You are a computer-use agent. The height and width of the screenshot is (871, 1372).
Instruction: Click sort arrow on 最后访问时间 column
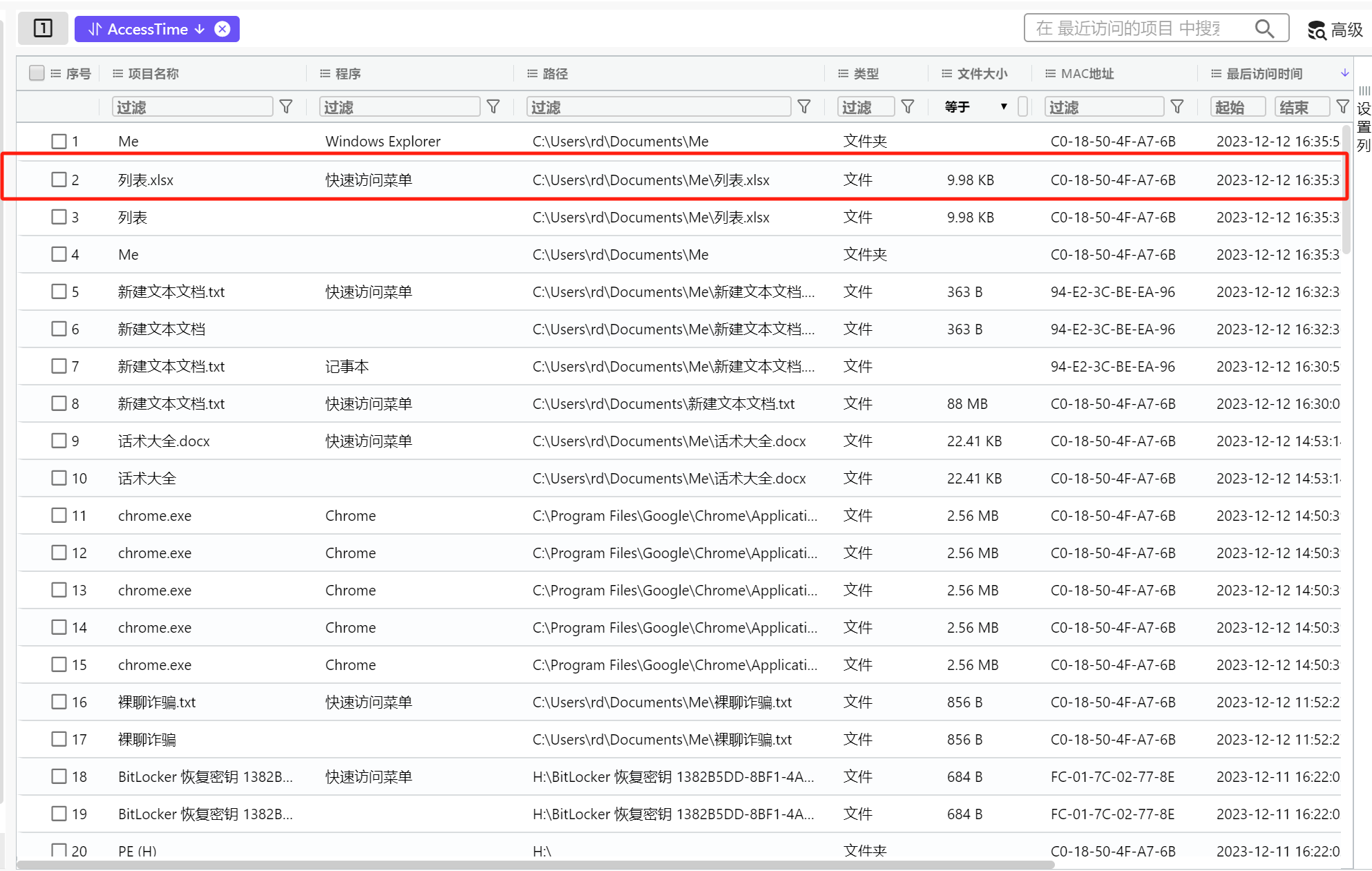tap(1344, 73)
